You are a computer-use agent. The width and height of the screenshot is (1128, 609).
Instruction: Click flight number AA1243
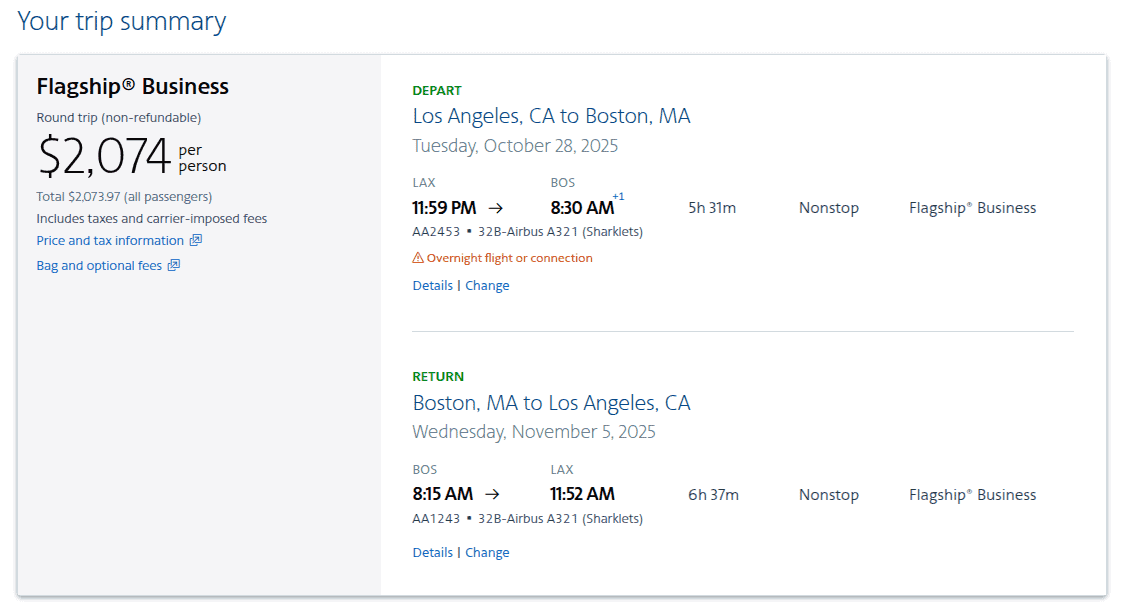pyautogui.click(x=434, y=518)
